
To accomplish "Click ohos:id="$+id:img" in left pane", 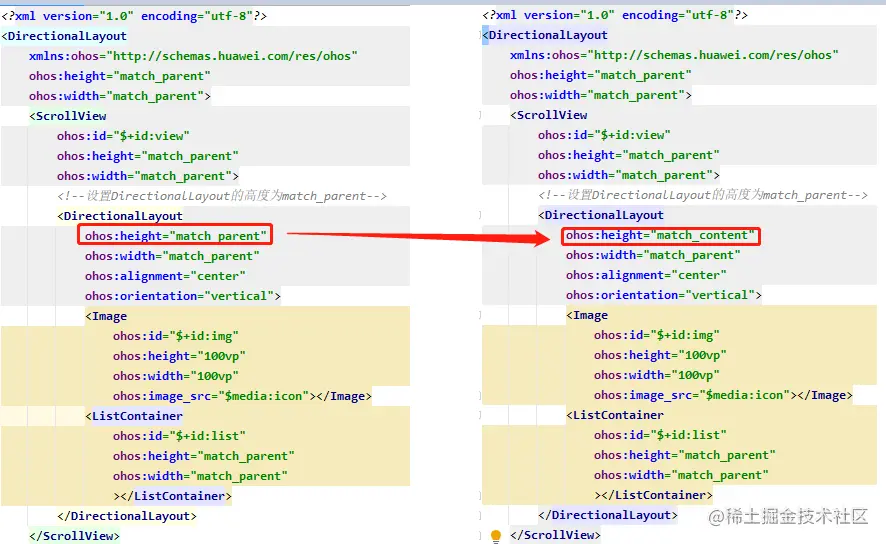I will coord(175,336).
